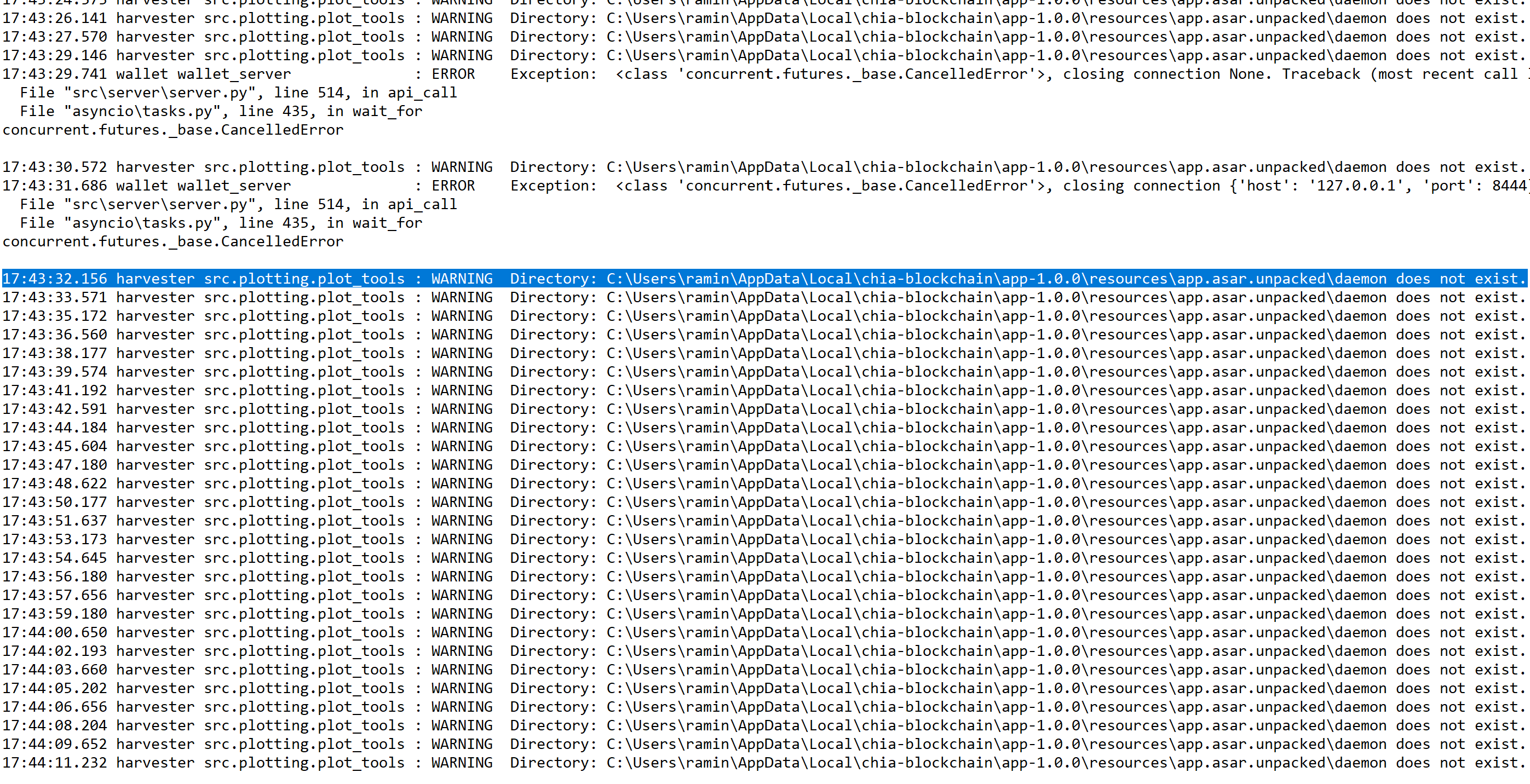Click the second 'File "src\server\server.py"' traceback line

[x=238, y=204]
